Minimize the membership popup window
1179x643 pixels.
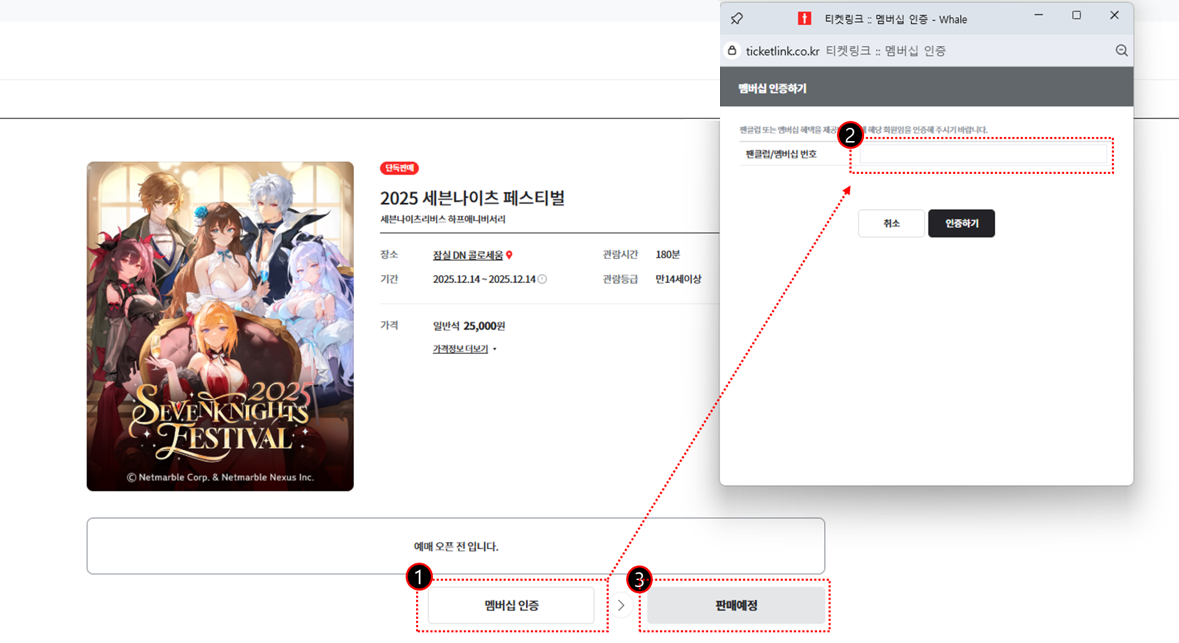(x=1038, y=15)
